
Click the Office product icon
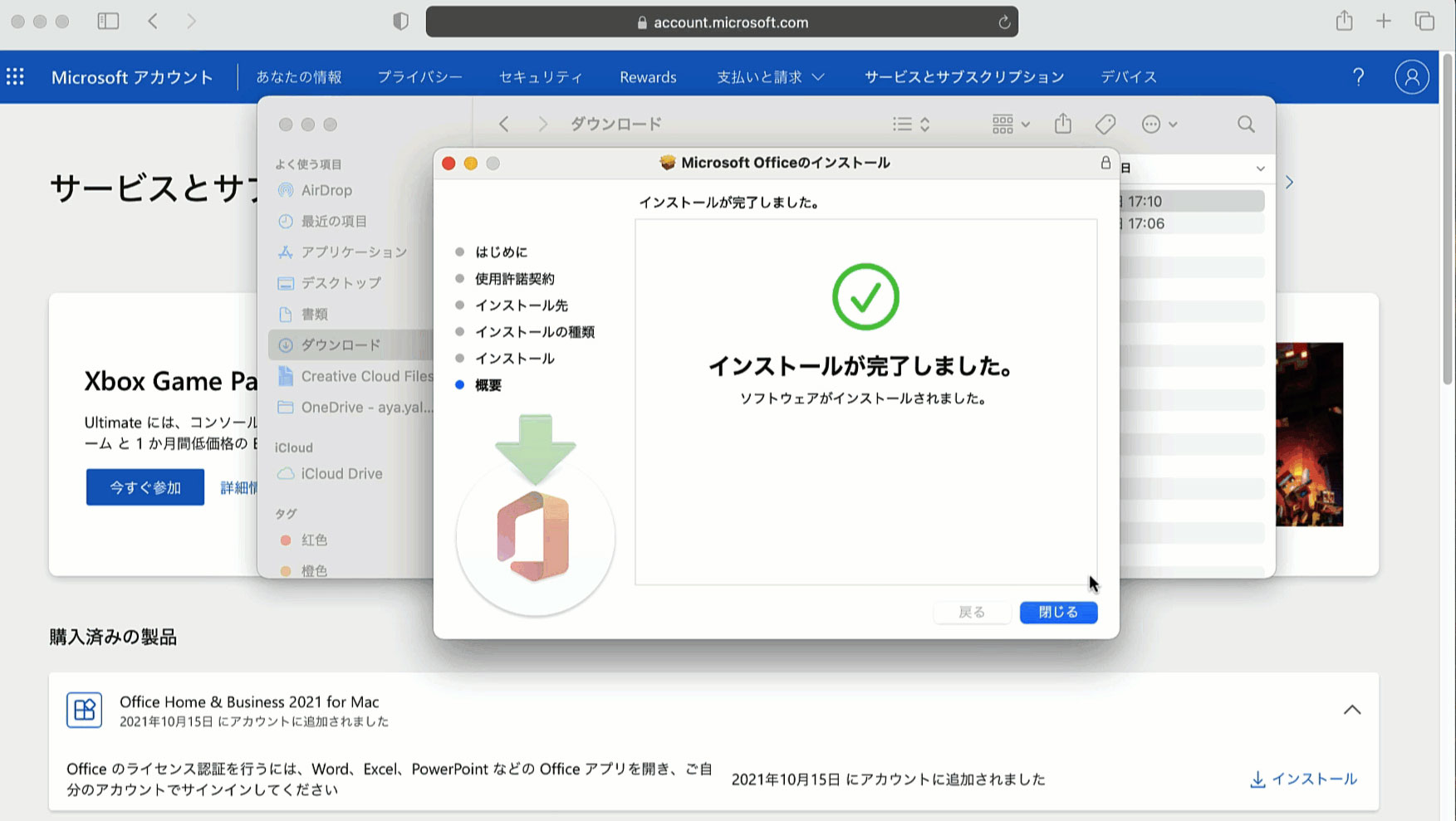pyautogui.click(x=84, y=710)
